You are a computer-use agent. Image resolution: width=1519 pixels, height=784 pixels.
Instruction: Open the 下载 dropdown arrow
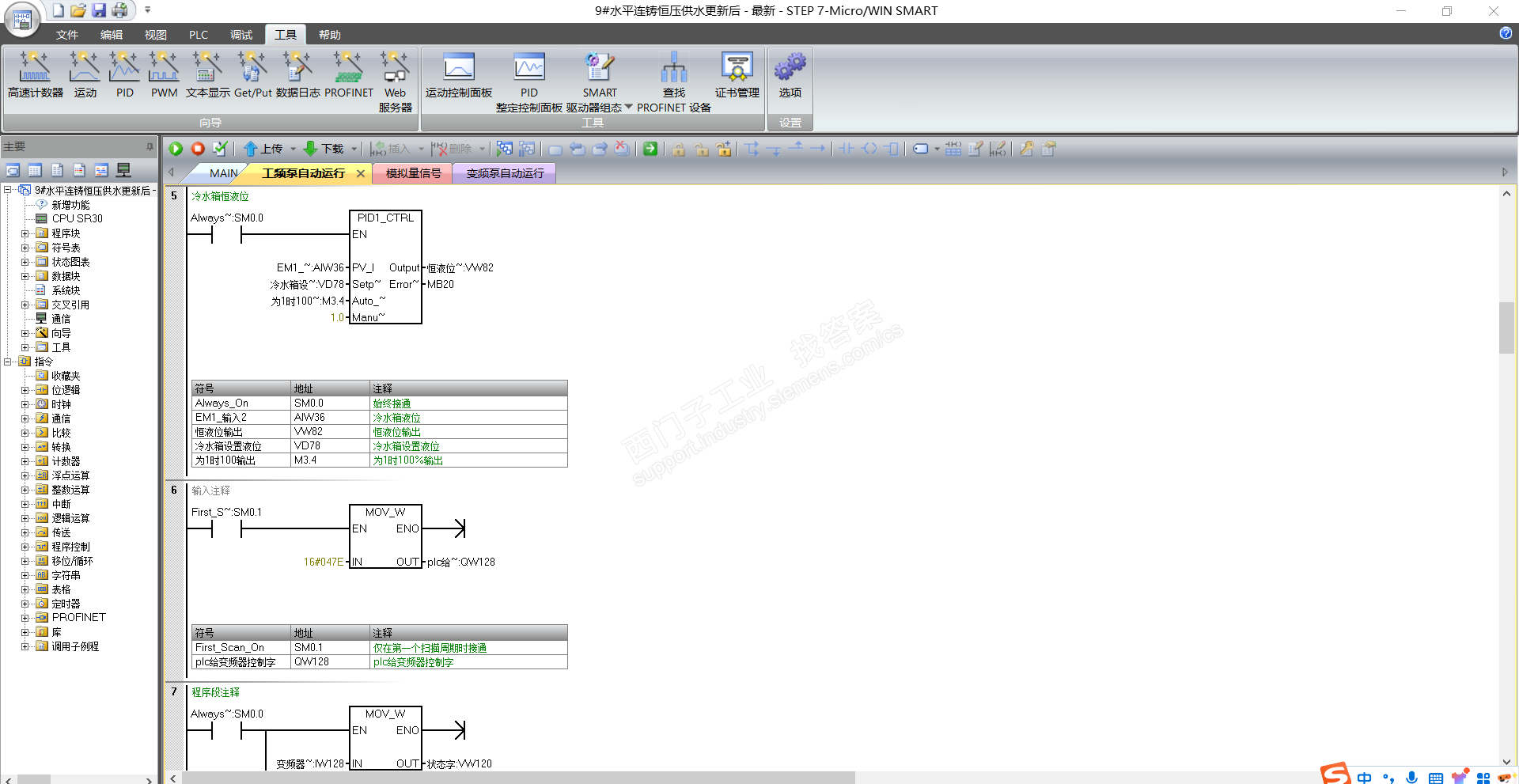tap(354, 149)
